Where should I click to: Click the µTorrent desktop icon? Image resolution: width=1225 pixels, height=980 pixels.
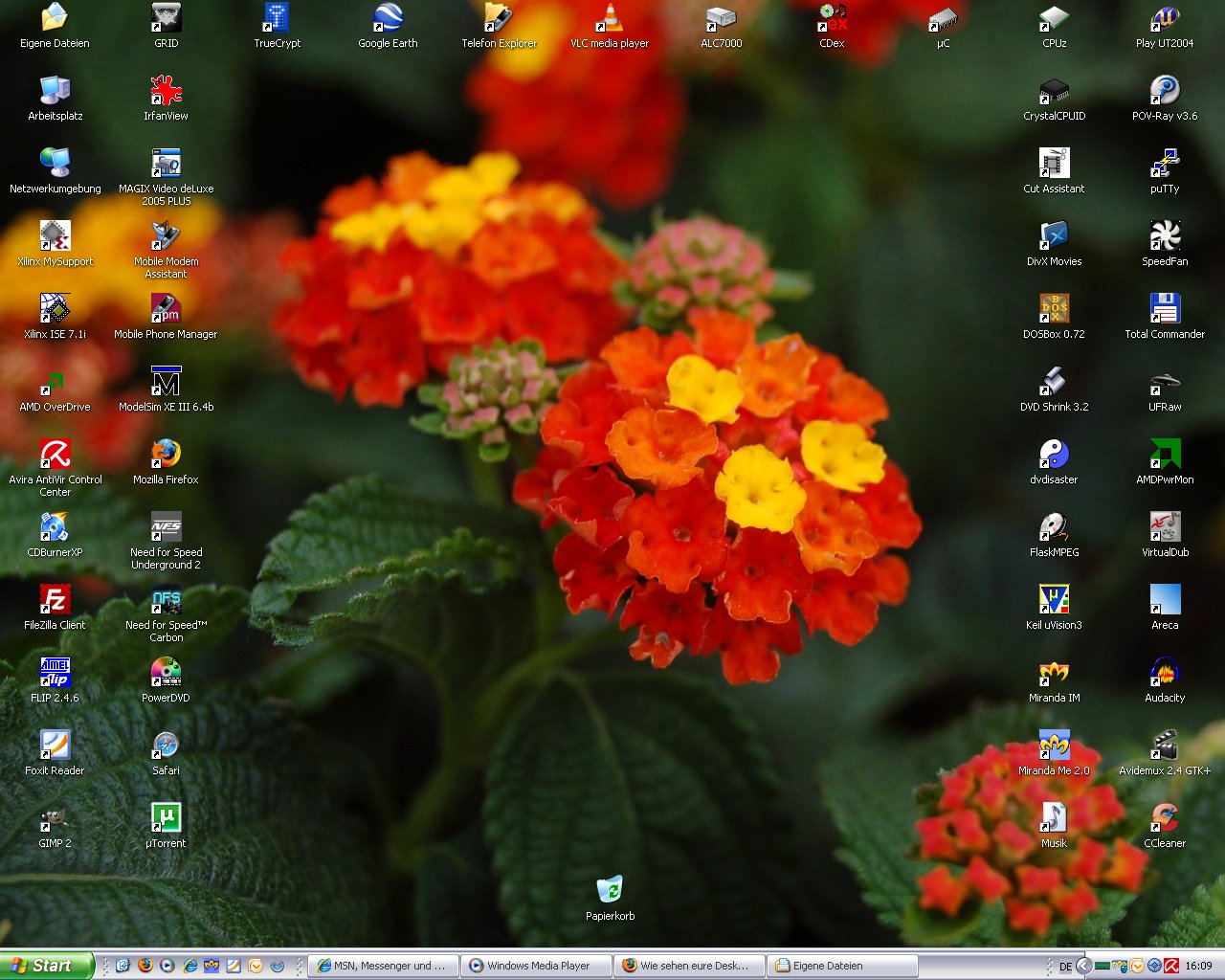click(166, 818)
